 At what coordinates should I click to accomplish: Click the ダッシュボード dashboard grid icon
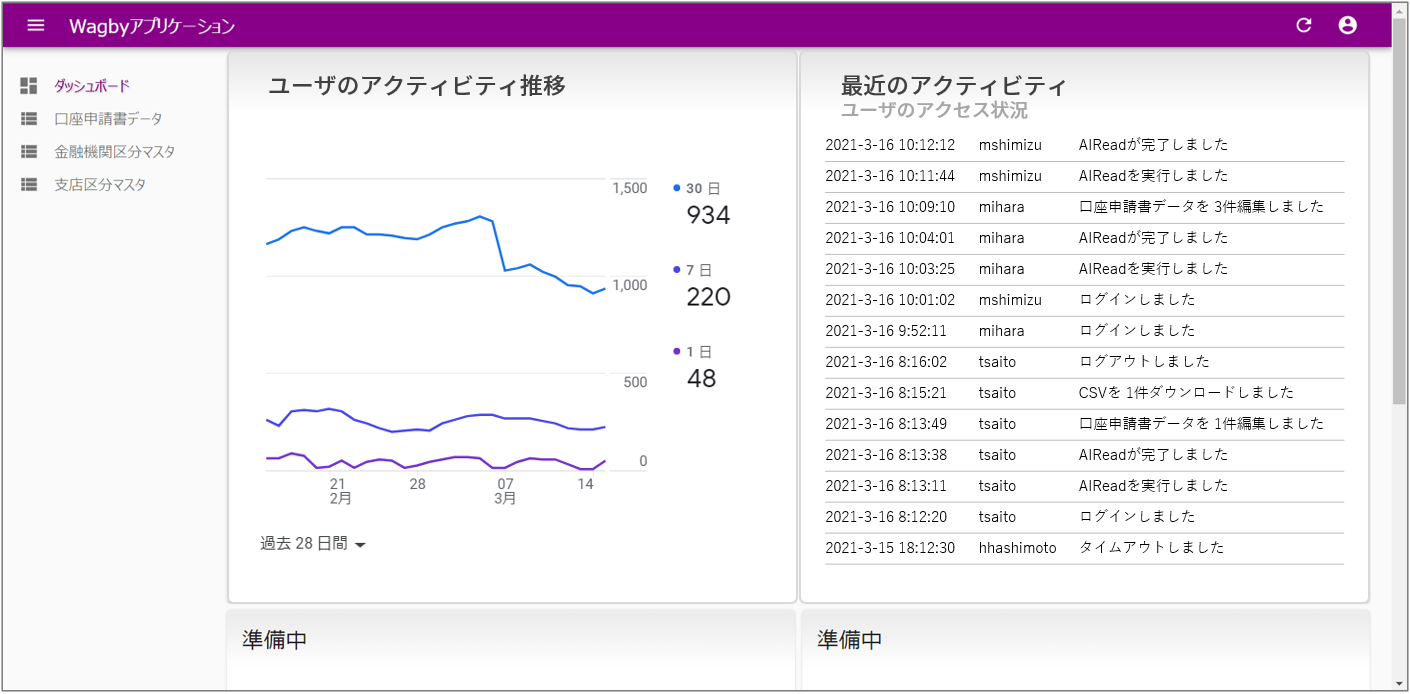(29, 86)
